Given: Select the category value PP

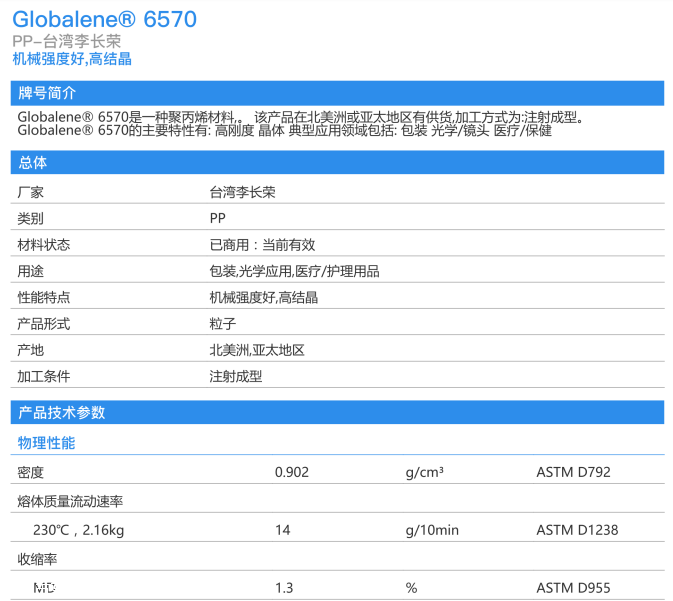Looking at the screenshot, I should [x=218, y=218].
